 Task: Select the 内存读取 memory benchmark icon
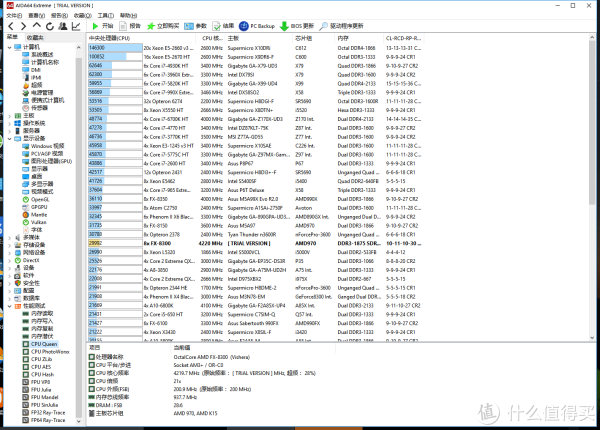pos(26,313)
